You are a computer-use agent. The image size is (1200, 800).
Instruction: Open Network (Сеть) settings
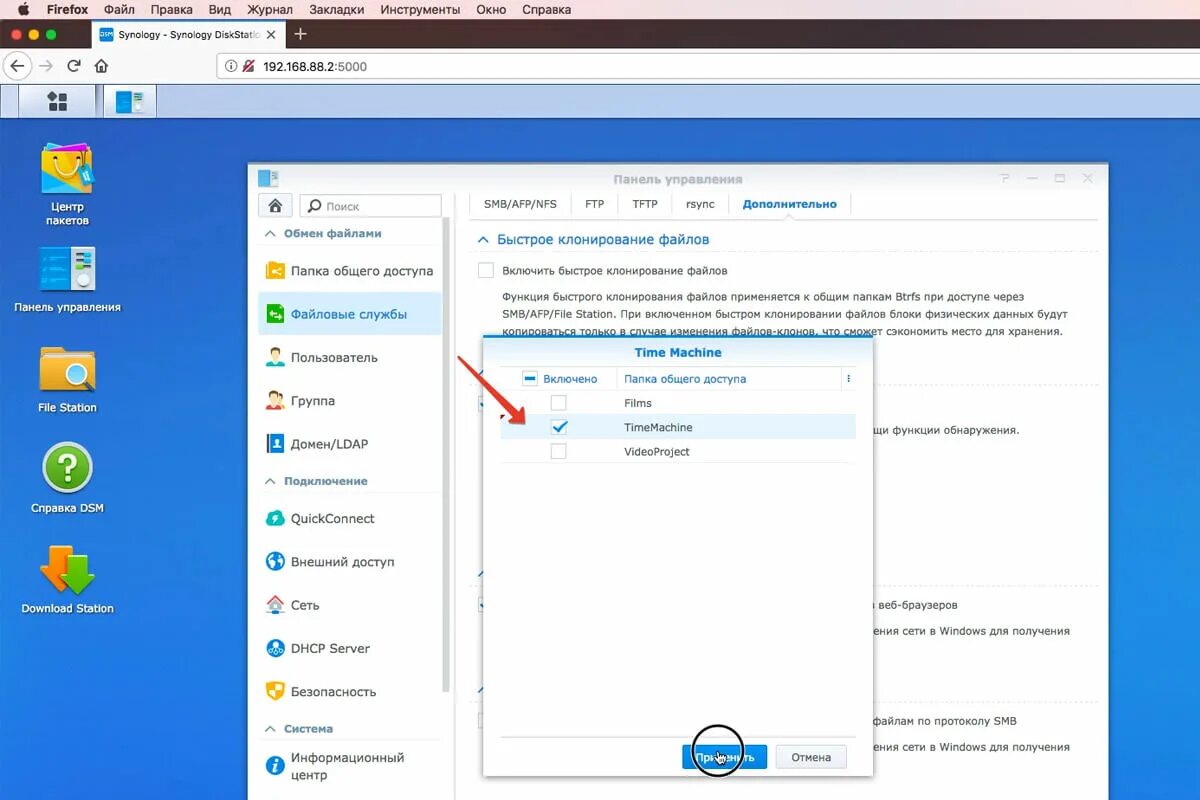point(349,605)
